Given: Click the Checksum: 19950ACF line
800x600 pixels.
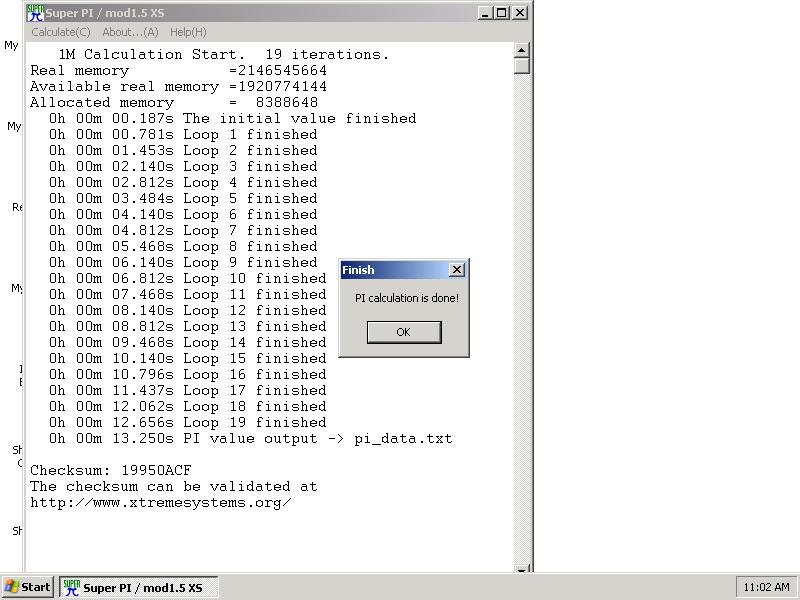Looking at the screenshot, I should (x=111, y=470).
